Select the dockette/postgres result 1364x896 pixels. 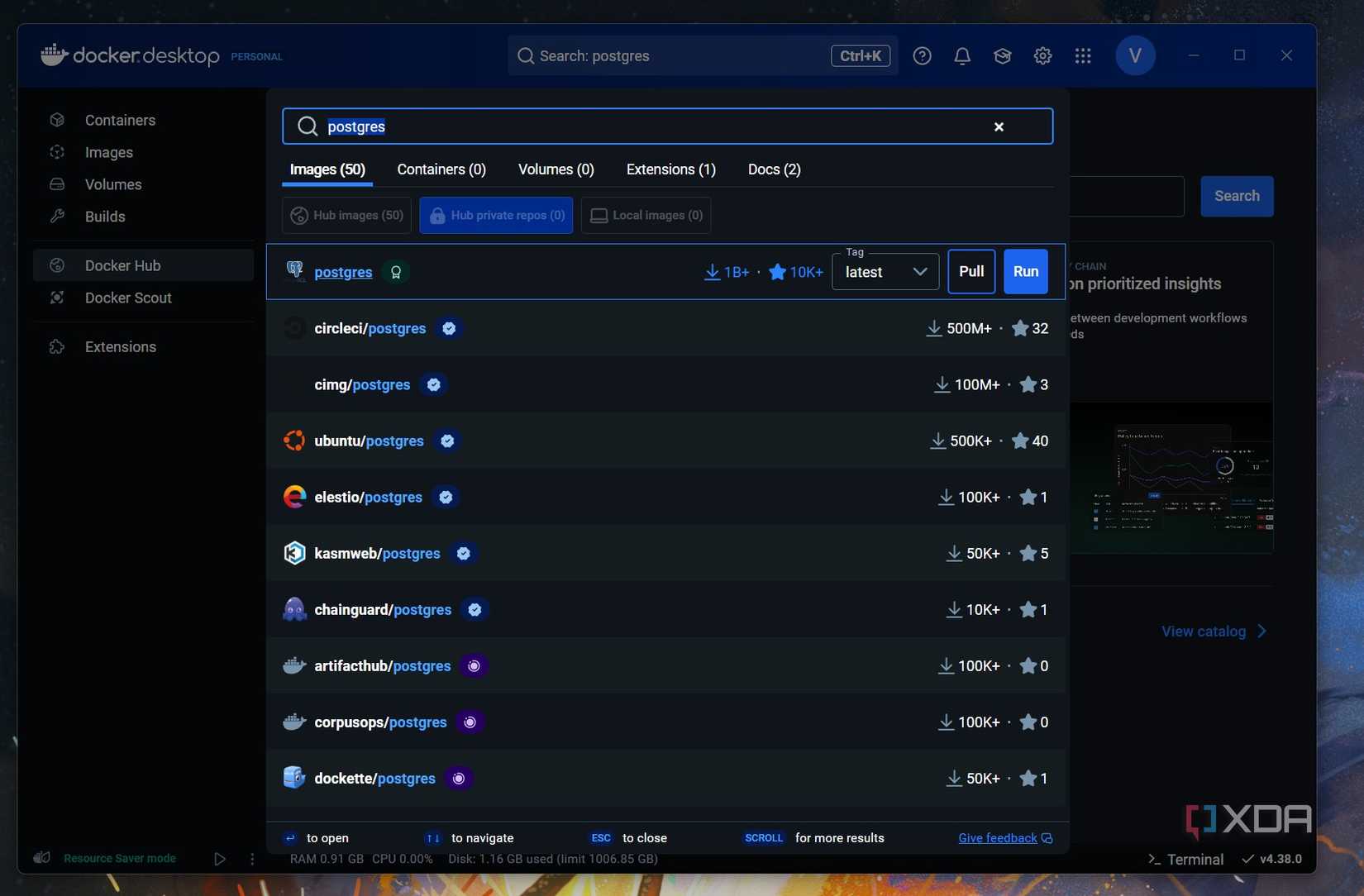click(x=665, y=778)
